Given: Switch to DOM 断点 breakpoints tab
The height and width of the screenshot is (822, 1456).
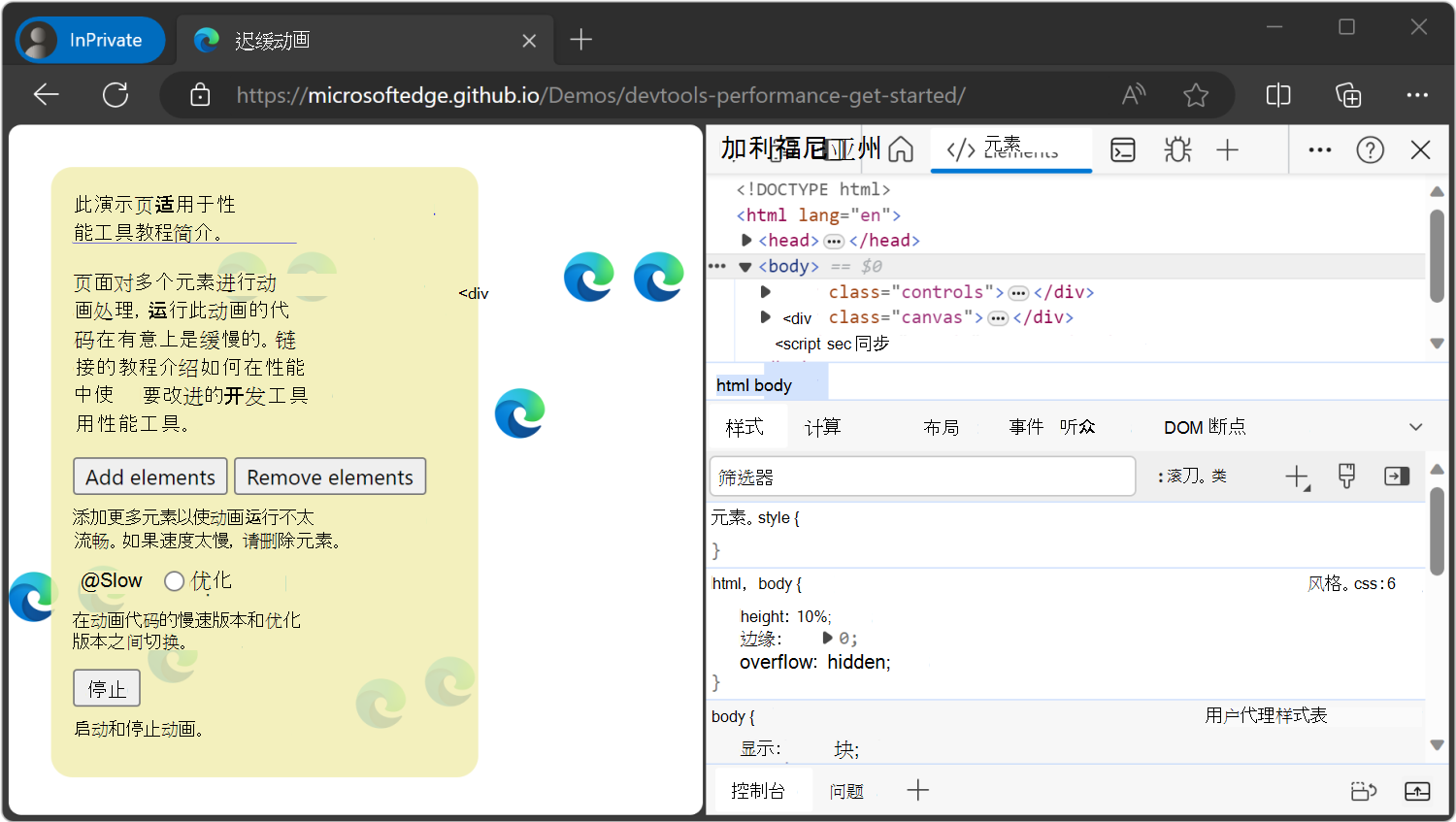Looking at the screenshot, I should (1205, 427).
